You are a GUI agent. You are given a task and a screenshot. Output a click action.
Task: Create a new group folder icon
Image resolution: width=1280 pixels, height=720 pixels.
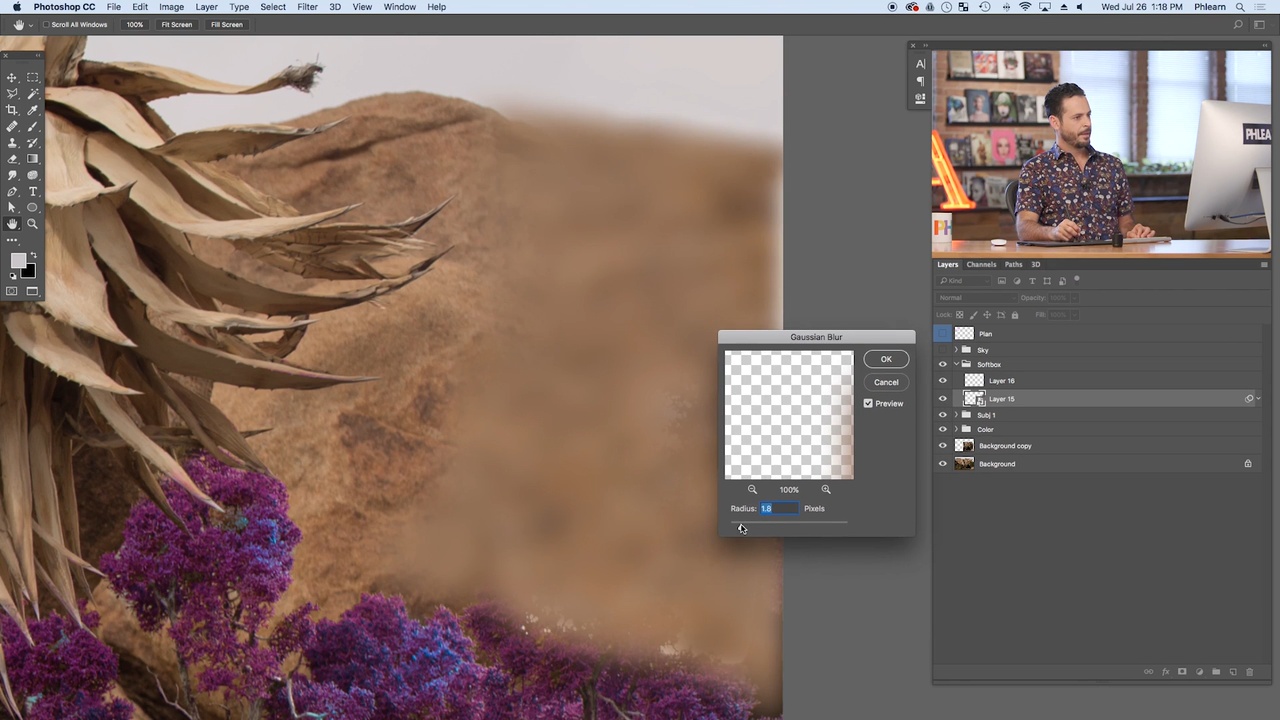pyautogui.click(x=1216, y=672)
